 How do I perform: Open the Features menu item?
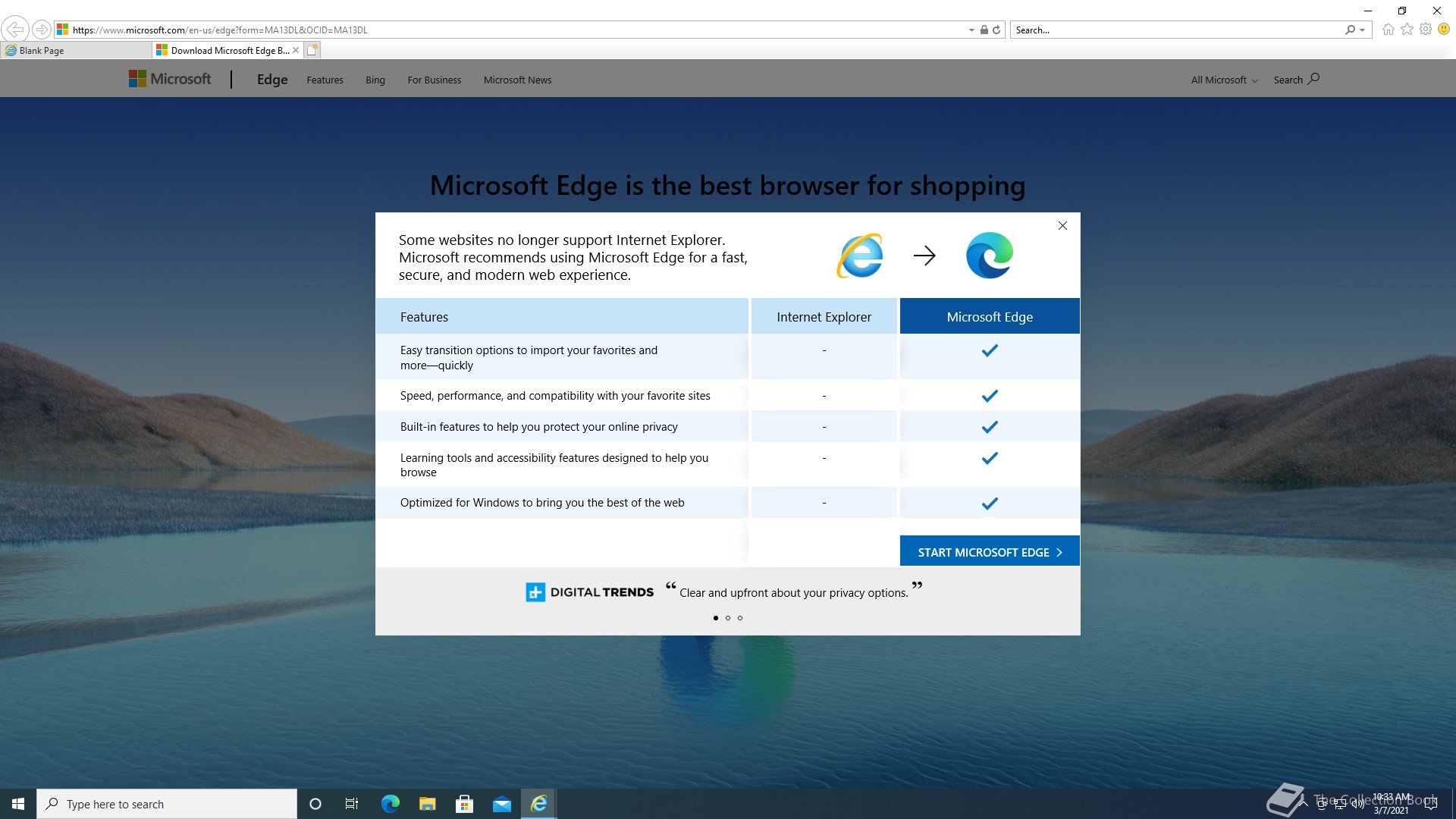pos(325,80)
